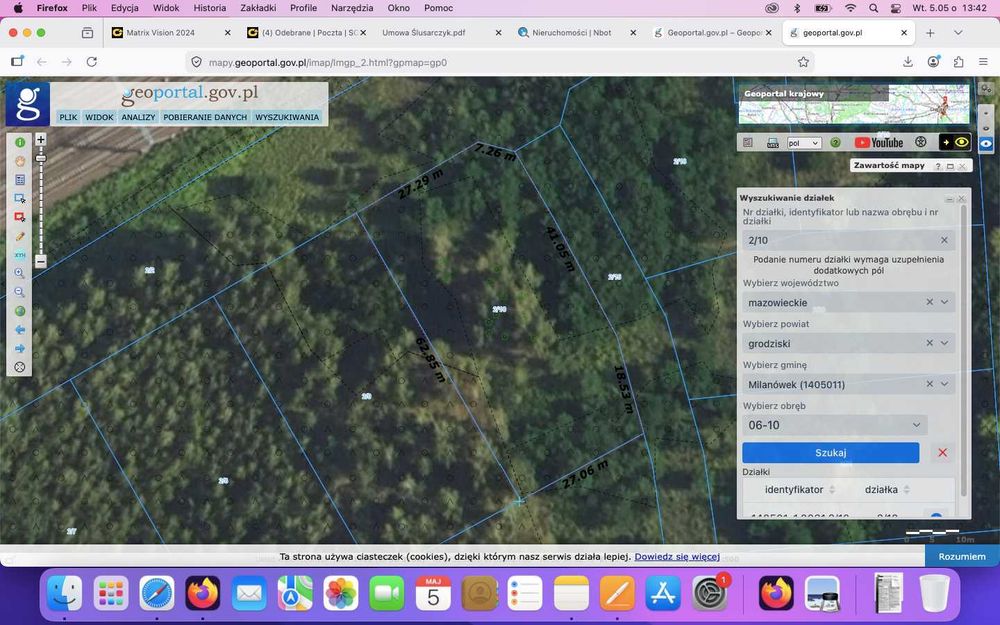Toggle the blue eye visibility button
This screenshot has height=625, width=1000.
986,143
